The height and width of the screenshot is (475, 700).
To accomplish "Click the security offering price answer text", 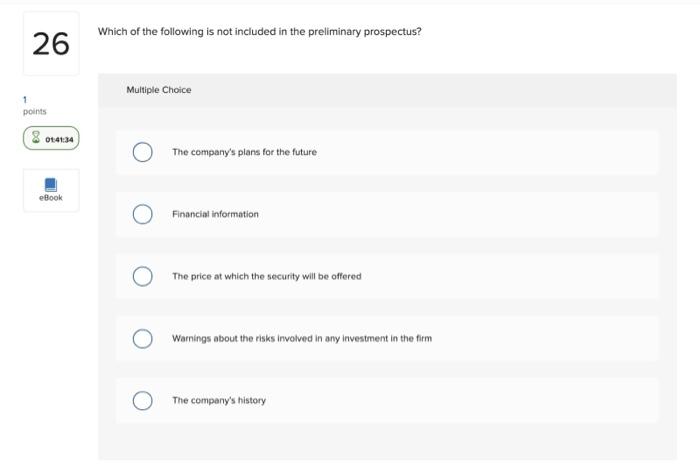I will pyautogui.click(x=266, y=276).
